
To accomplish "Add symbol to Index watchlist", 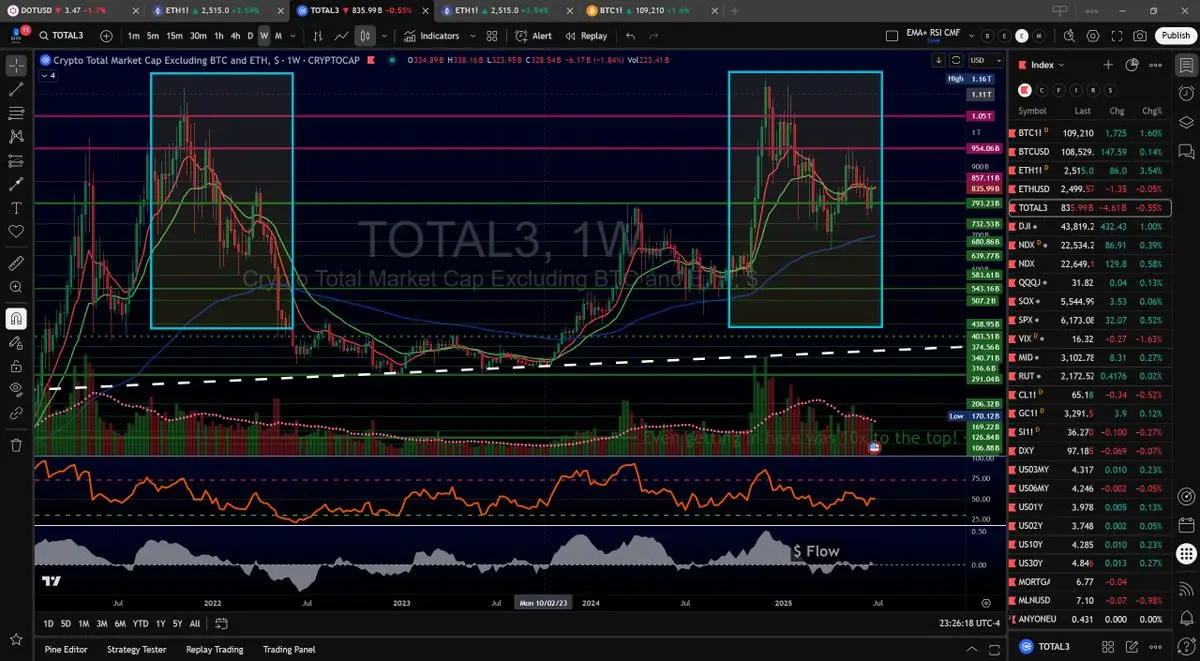I will [1108, 65].
